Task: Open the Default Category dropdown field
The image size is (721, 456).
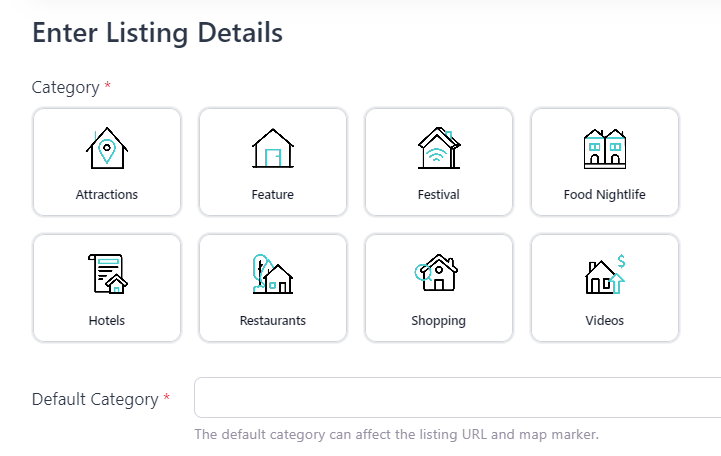Action: (457, 398)
